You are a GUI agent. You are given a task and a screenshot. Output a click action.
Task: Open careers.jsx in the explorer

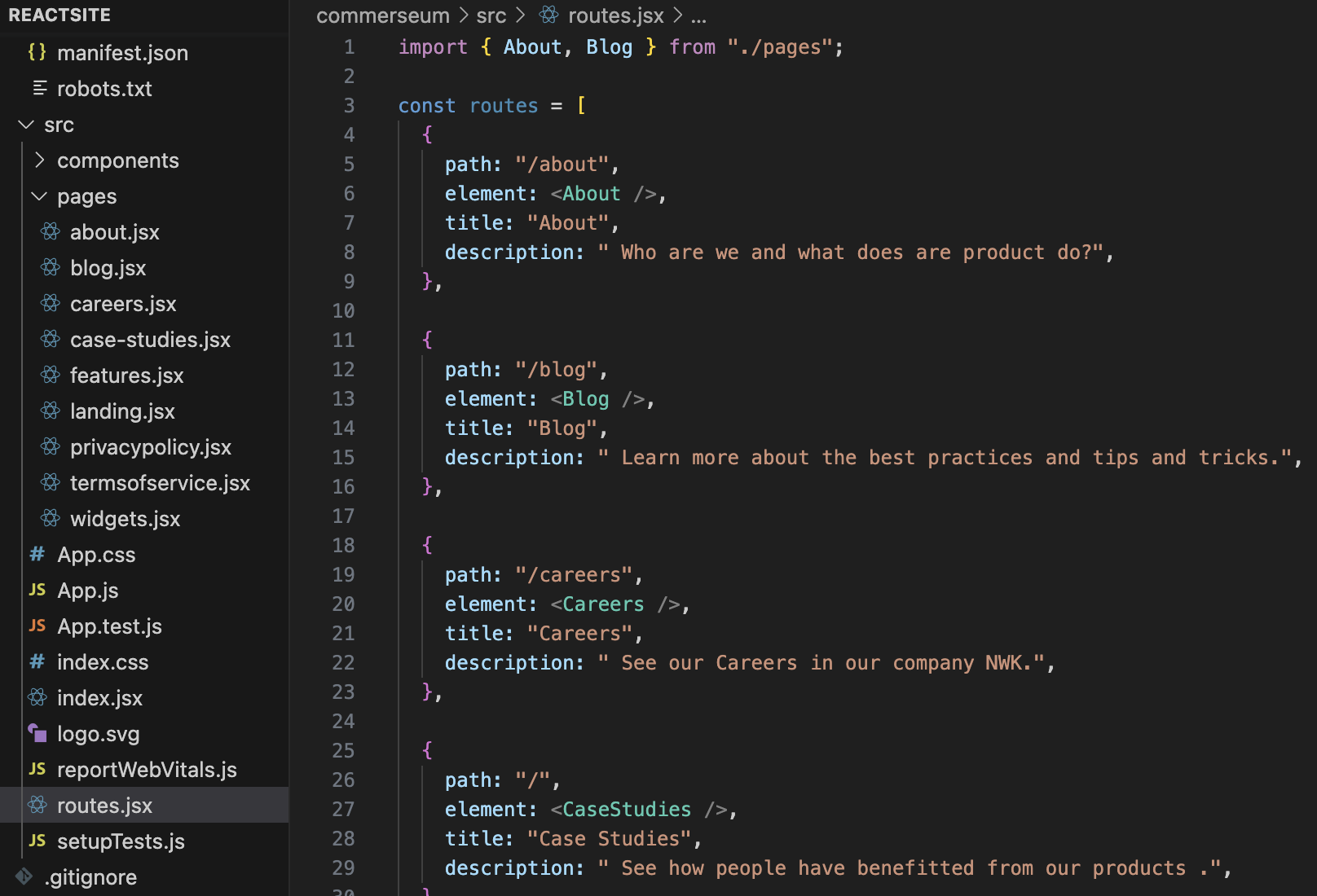coord(123,304)
